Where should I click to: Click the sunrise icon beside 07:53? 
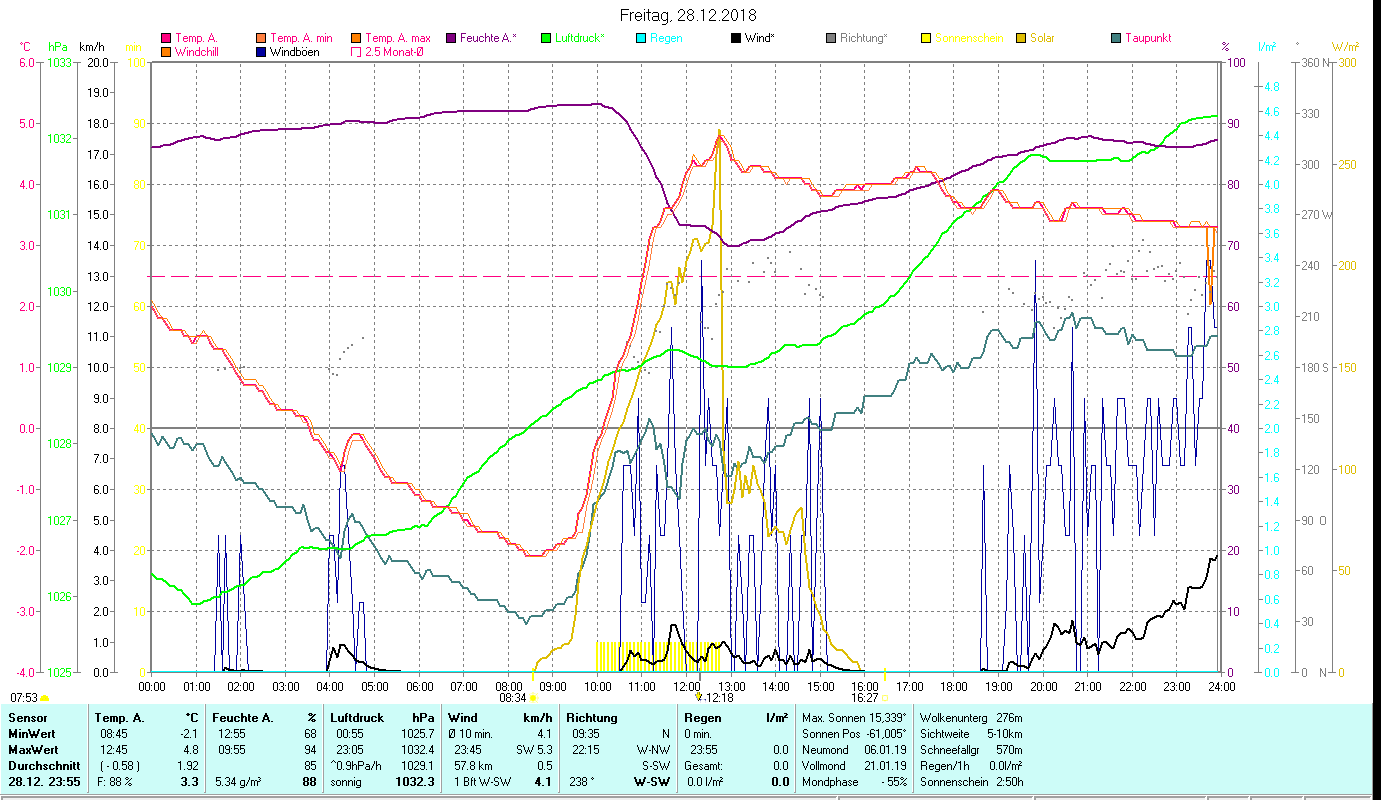click(45, 698)
